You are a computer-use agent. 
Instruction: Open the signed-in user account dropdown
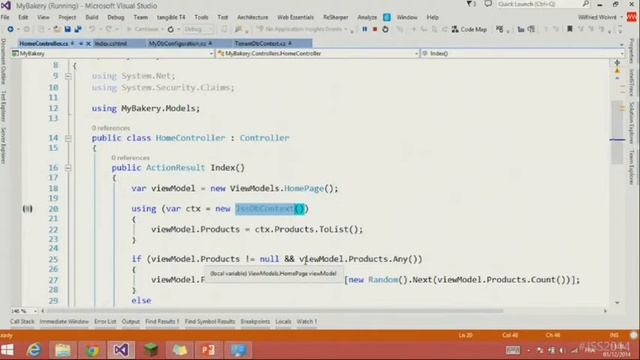tap(600, 17)
